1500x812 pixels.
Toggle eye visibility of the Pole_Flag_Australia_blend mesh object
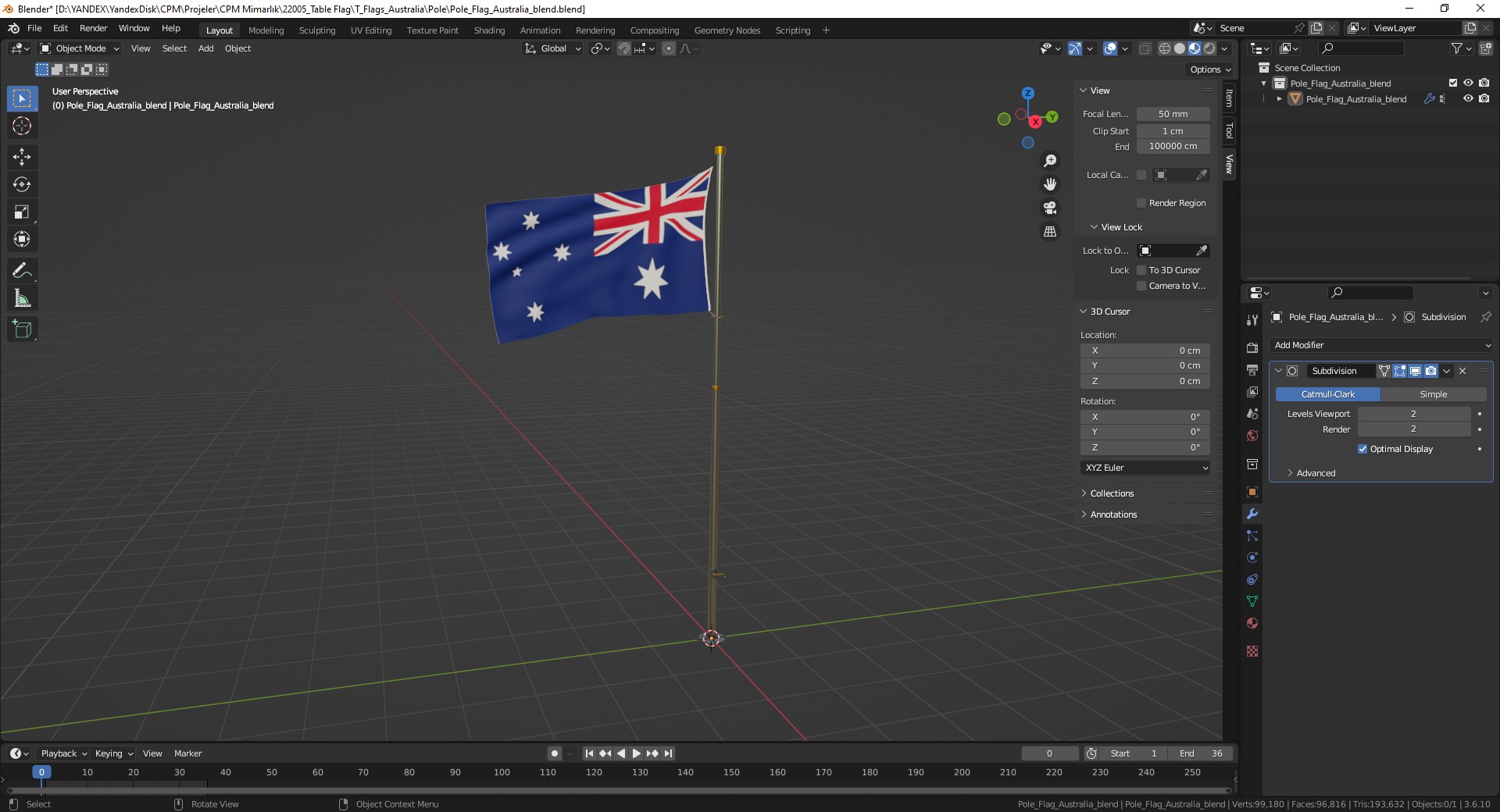[x=1468, y=98]
